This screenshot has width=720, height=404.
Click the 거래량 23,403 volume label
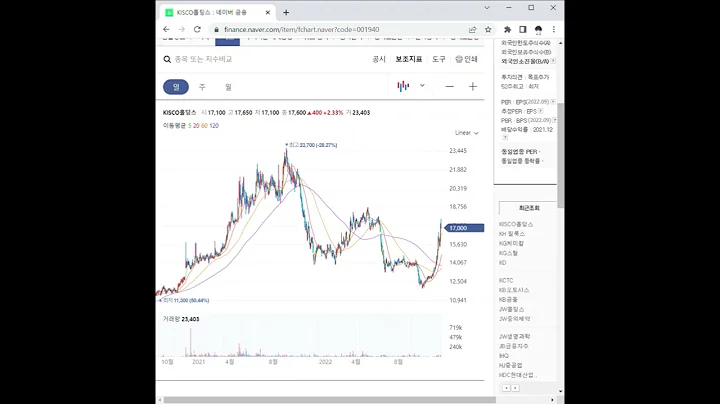(181, 319)
